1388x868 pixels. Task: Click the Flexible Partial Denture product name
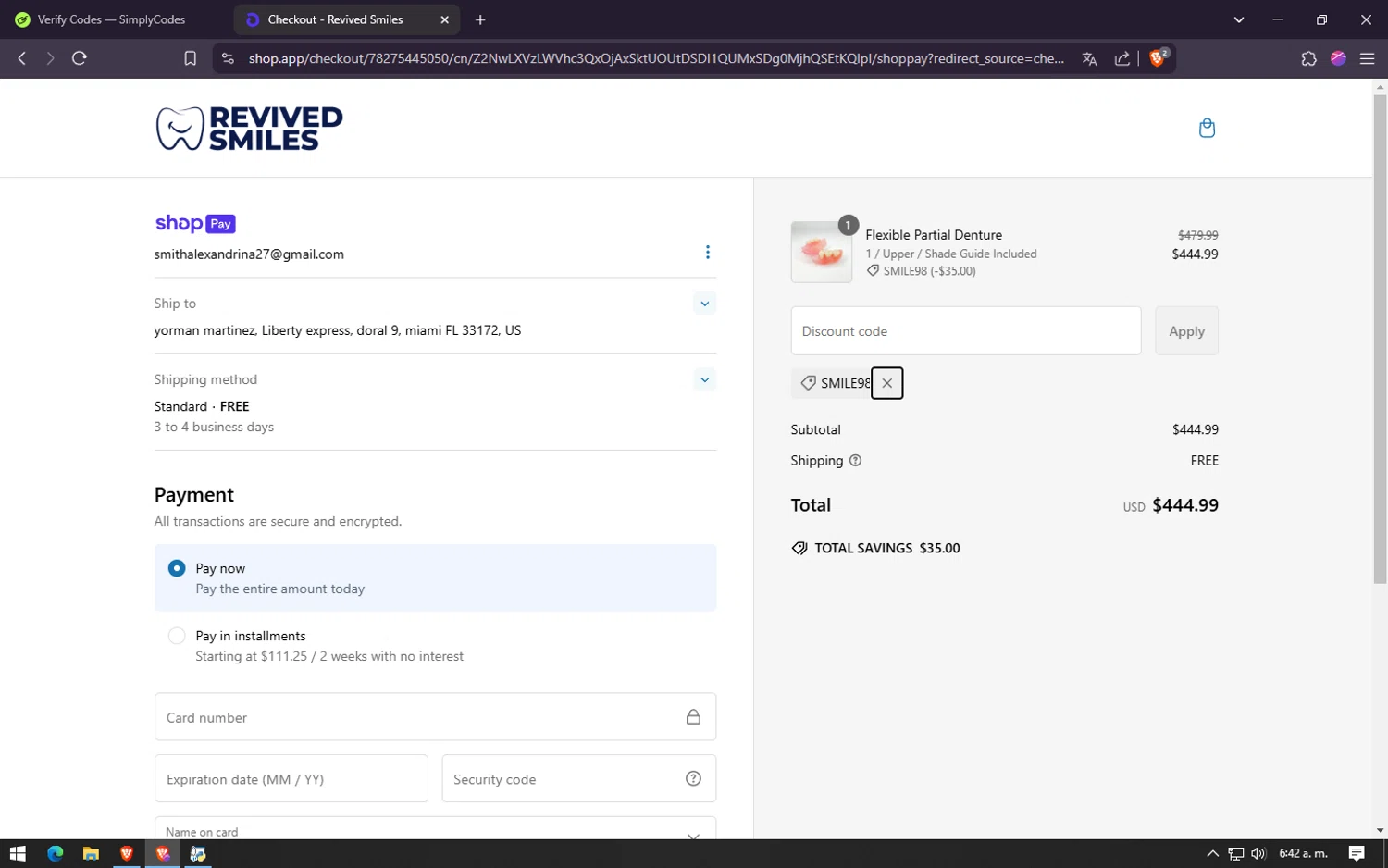[x=934, y=235]
